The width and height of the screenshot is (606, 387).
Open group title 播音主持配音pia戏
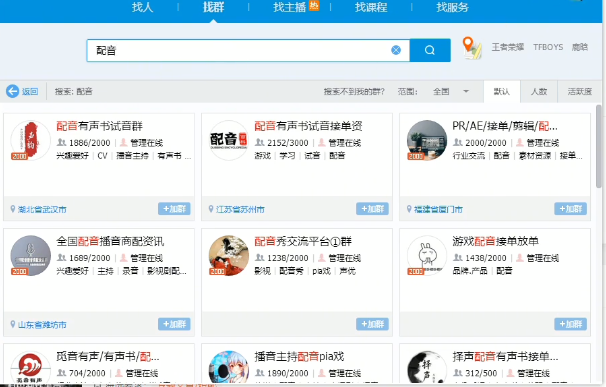coord(299,356)
